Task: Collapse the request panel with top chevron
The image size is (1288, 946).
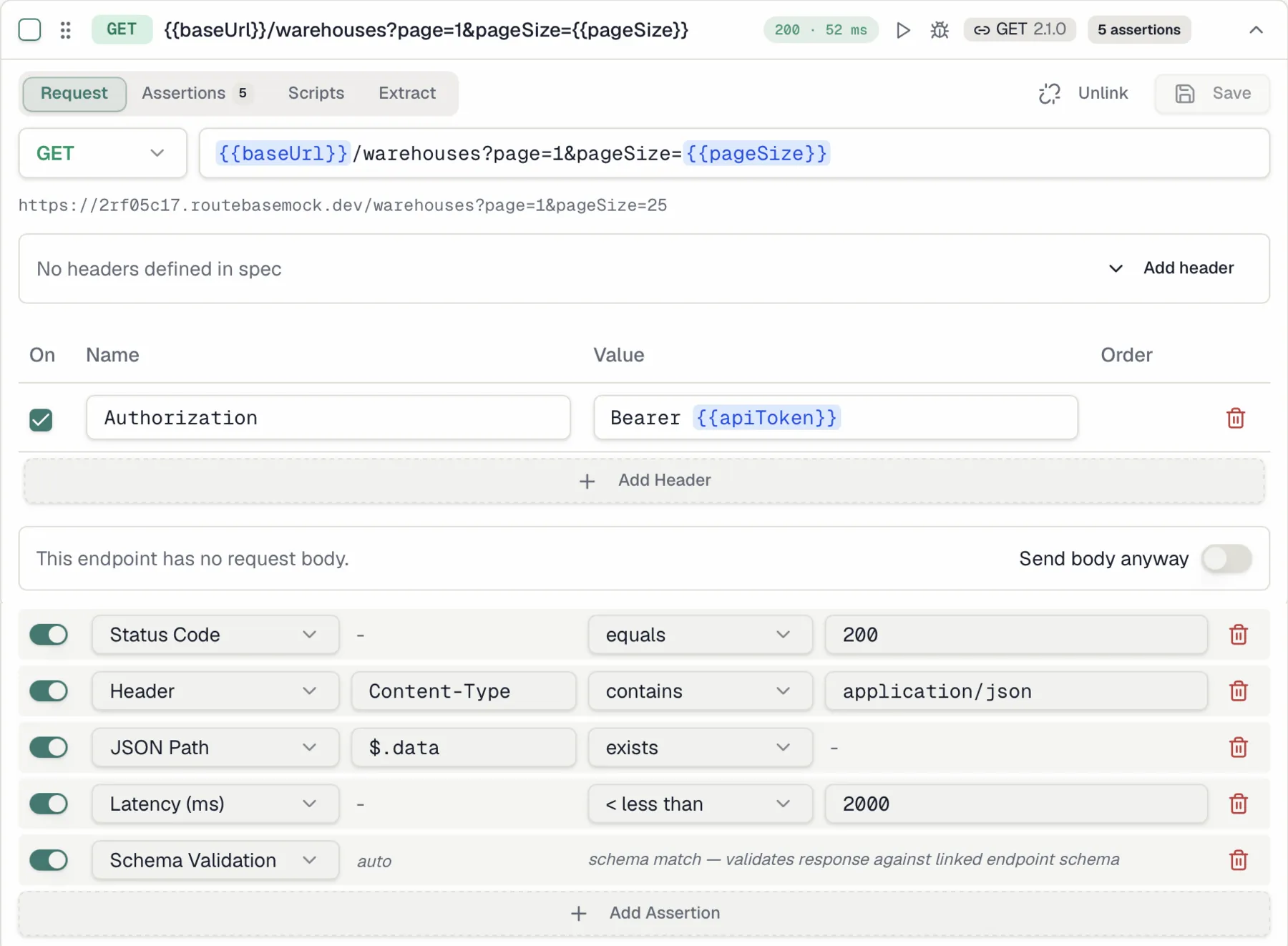Action: point(1256,30)
